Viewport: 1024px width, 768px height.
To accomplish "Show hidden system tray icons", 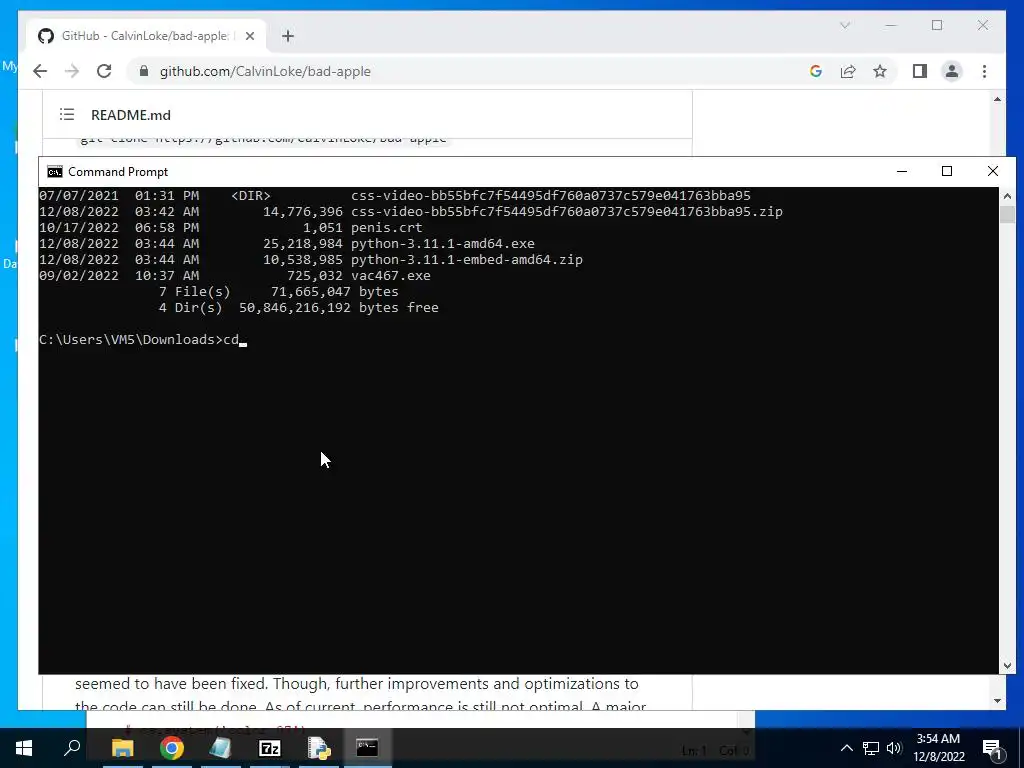I will (846, 748).
